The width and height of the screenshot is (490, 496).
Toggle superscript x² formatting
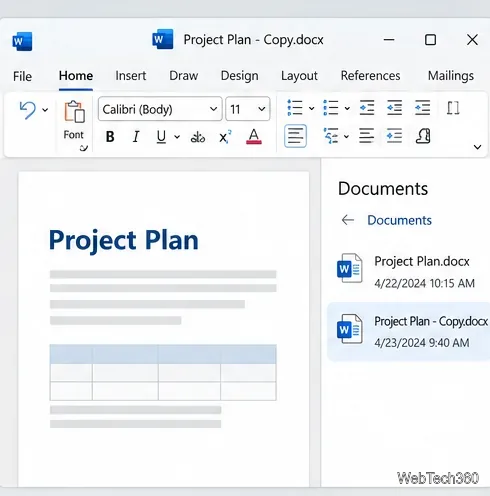tap(225, 137)
